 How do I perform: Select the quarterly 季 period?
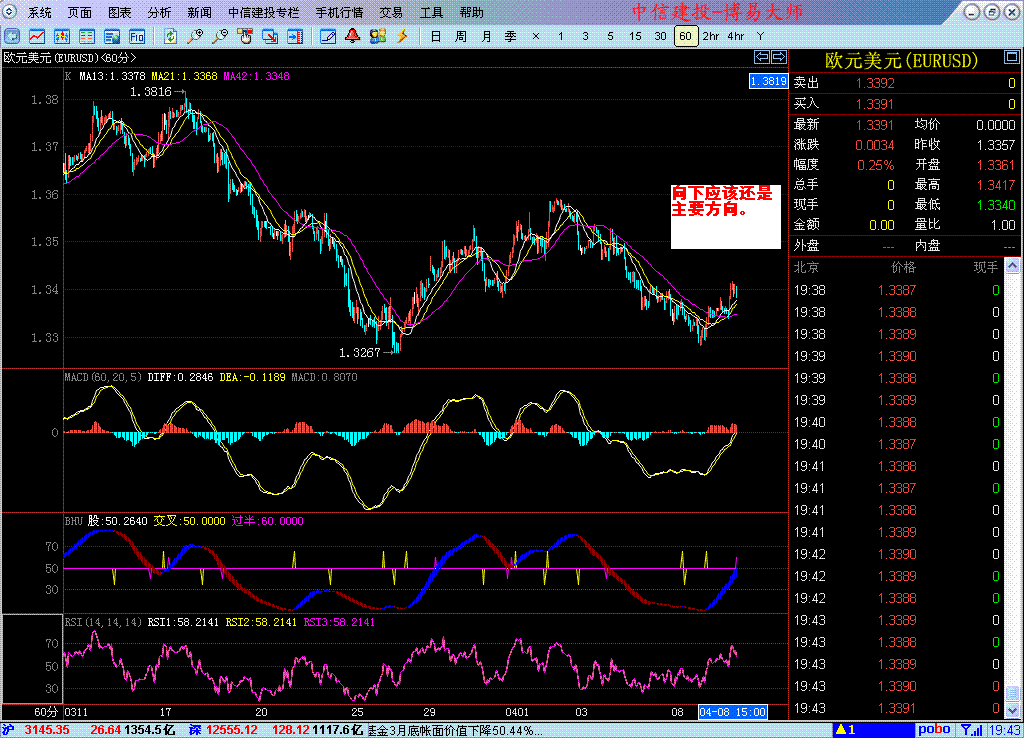(x=511, y=37)
